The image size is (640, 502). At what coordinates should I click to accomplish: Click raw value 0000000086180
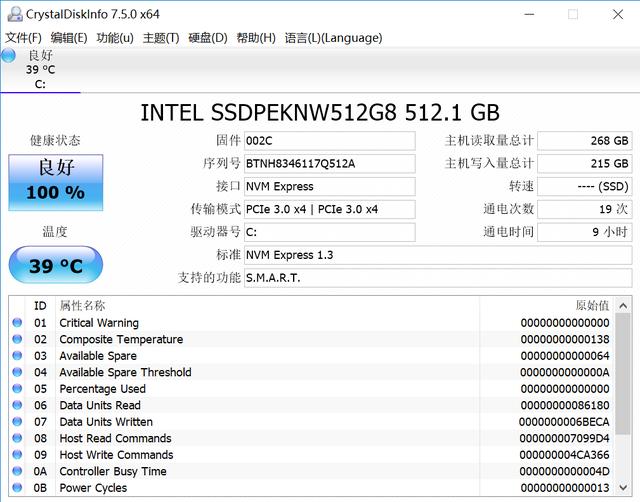pos(565,405)
